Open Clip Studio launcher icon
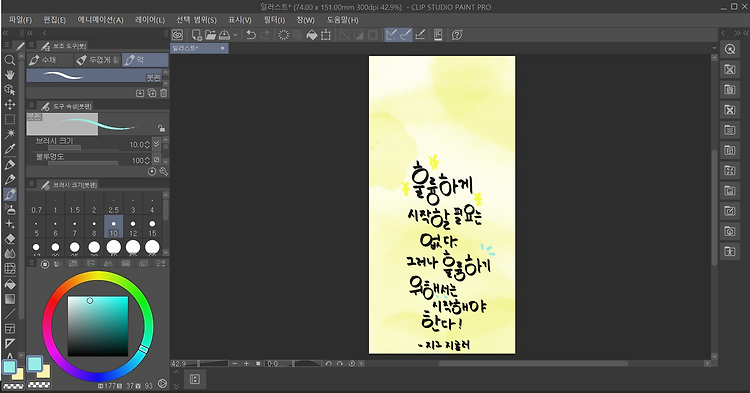 coord(177,35)
